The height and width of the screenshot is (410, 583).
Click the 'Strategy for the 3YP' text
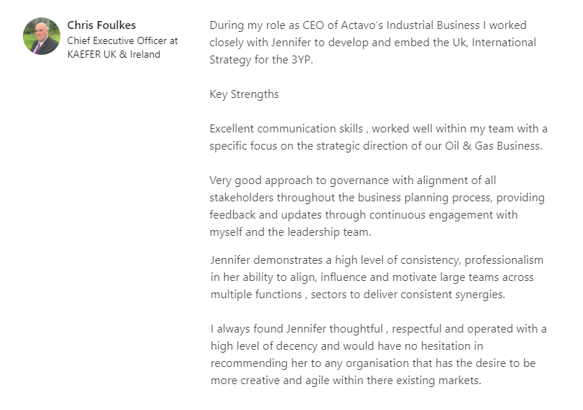click(x=261, y=60)
